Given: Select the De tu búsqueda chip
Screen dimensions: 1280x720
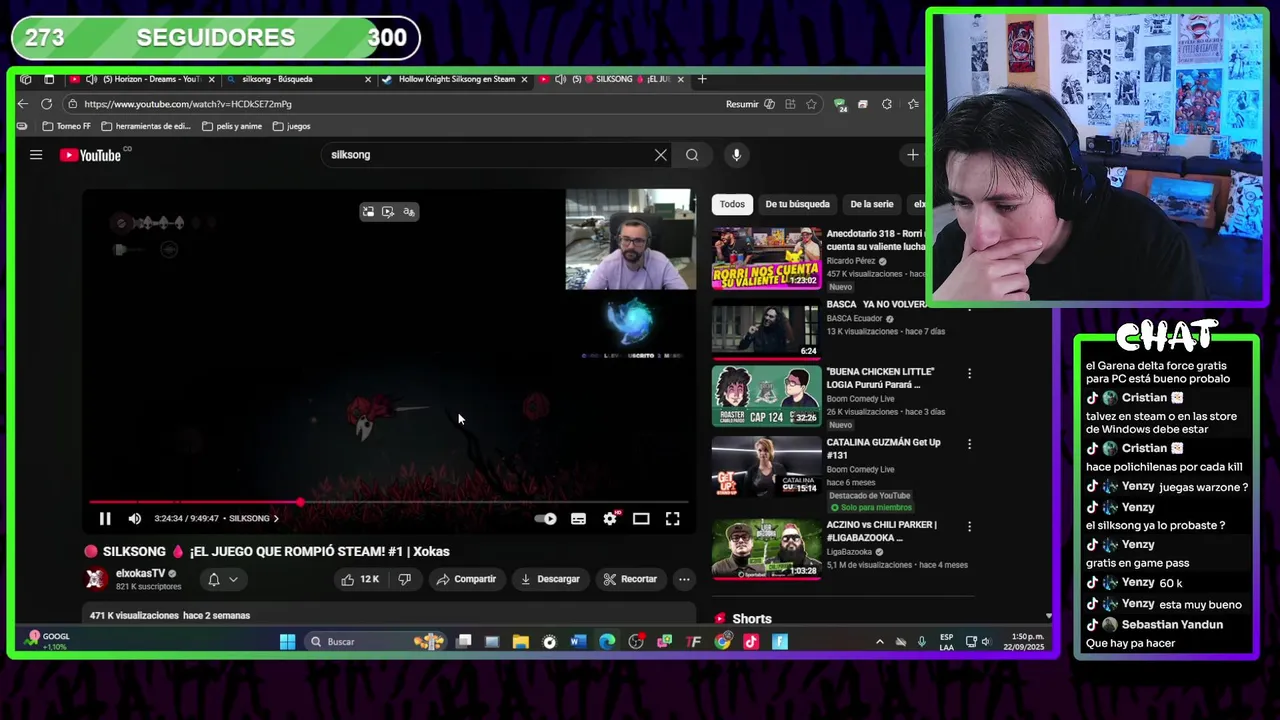Looking at the screenshot, I should (x=797, y=204).
